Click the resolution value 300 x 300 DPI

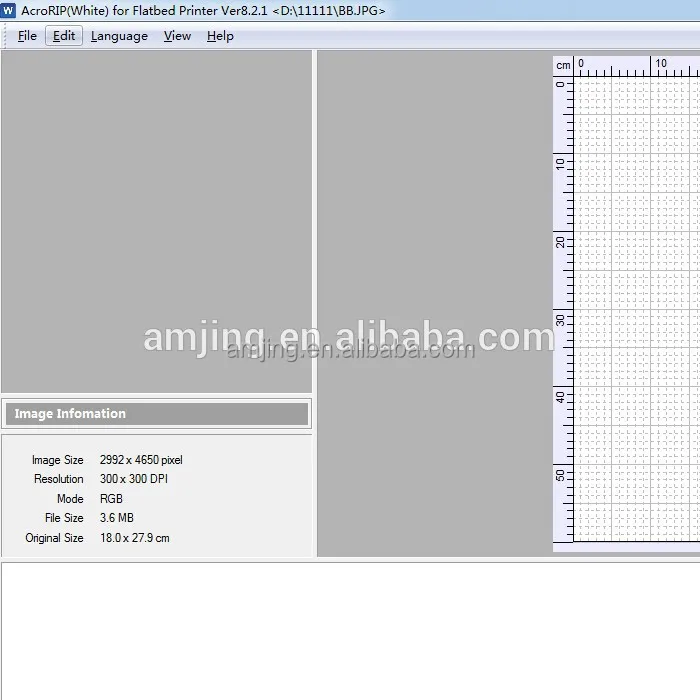[x=134, y=479]
